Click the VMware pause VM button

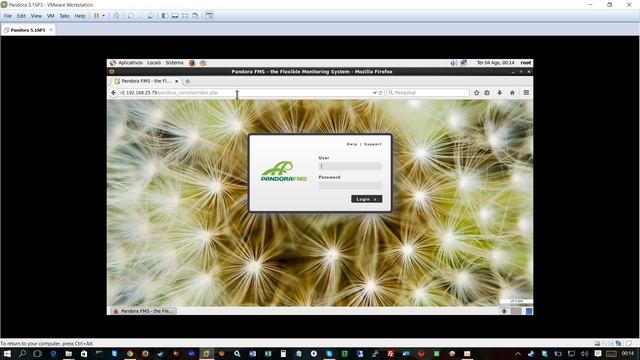pos(96,16)
